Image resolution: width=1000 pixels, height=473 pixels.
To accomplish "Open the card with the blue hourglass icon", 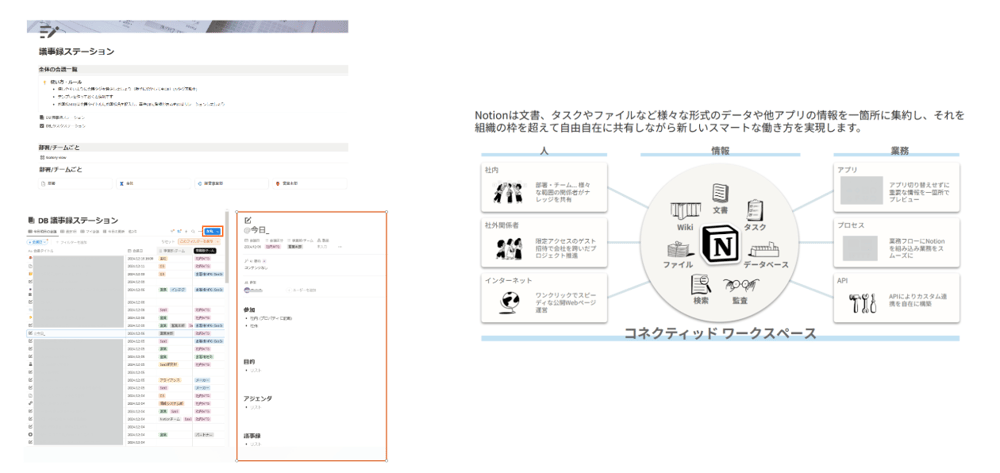I will [x=154, y=183].
